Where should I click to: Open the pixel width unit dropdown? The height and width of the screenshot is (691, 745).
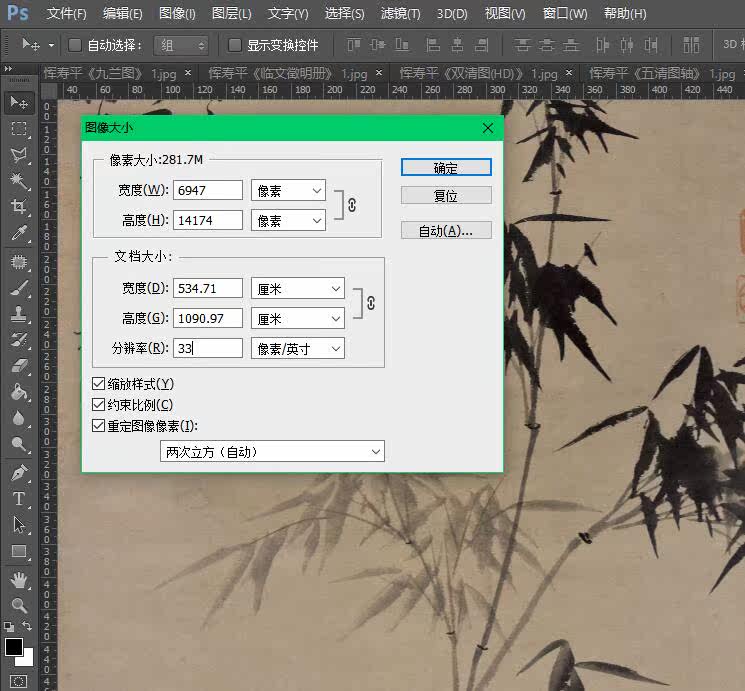tap(288, 191)
